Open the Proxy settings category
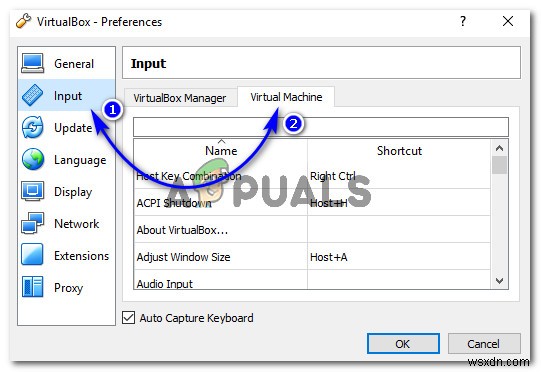This screenshot has width=541, height=372. [67, 287]
